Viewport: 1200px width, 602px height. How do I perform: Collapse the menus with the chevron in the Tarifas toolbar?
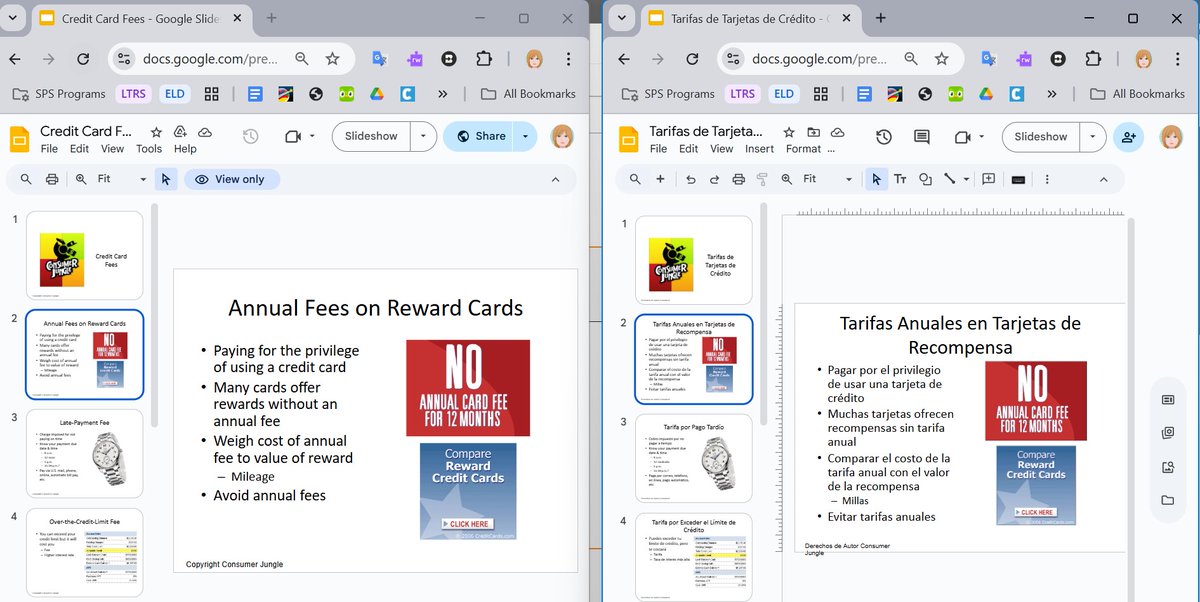tap(1104, 179)
